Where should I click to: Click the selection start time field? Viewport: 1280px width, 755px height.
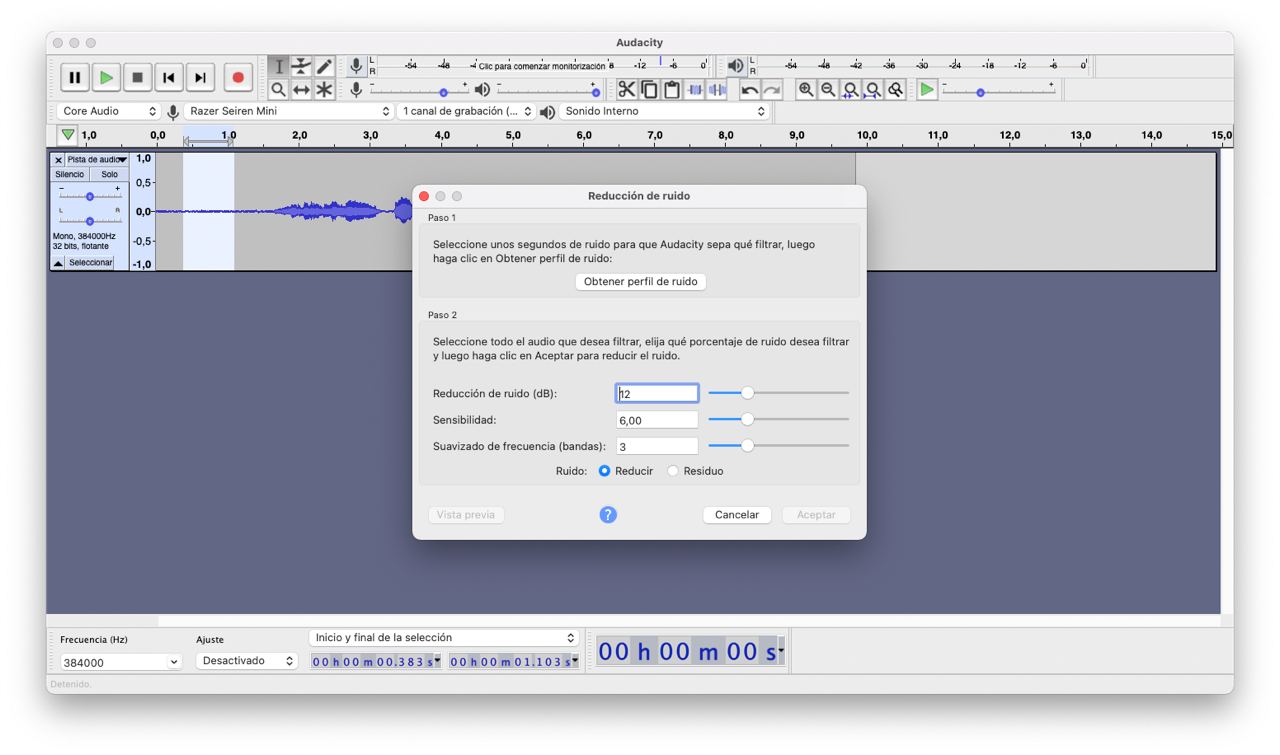pyautogui.click(x=376, y=662)
